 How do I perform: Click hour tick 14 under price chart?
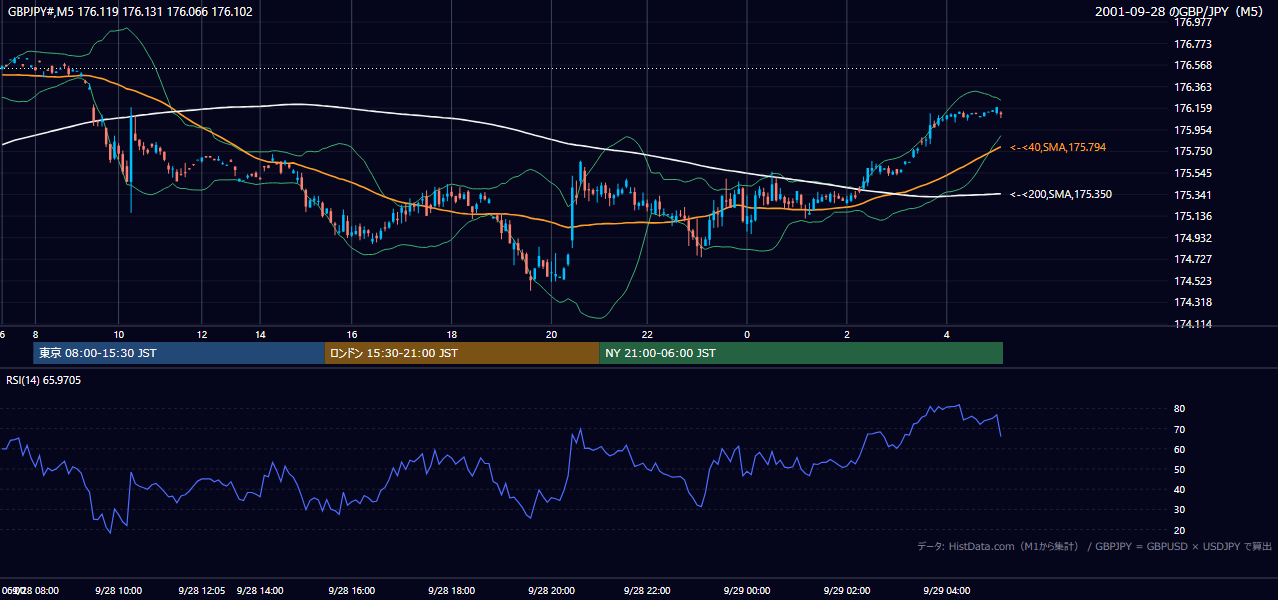(x=260, y=334)
